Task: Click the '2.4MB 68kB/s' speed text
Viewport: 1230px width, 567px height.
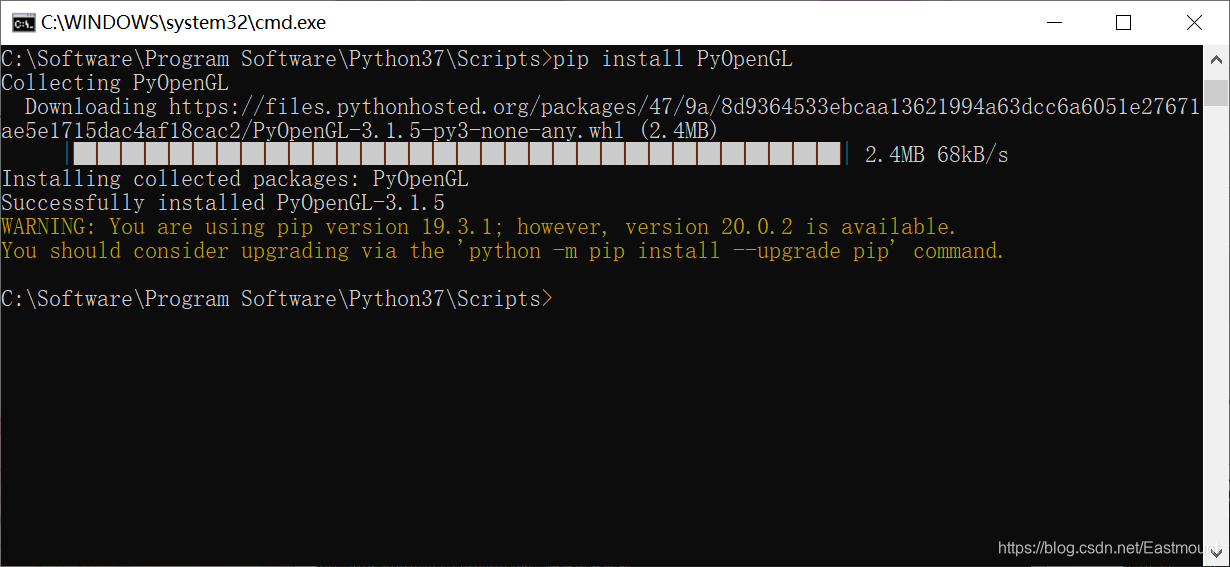Action: click(936, 155)
